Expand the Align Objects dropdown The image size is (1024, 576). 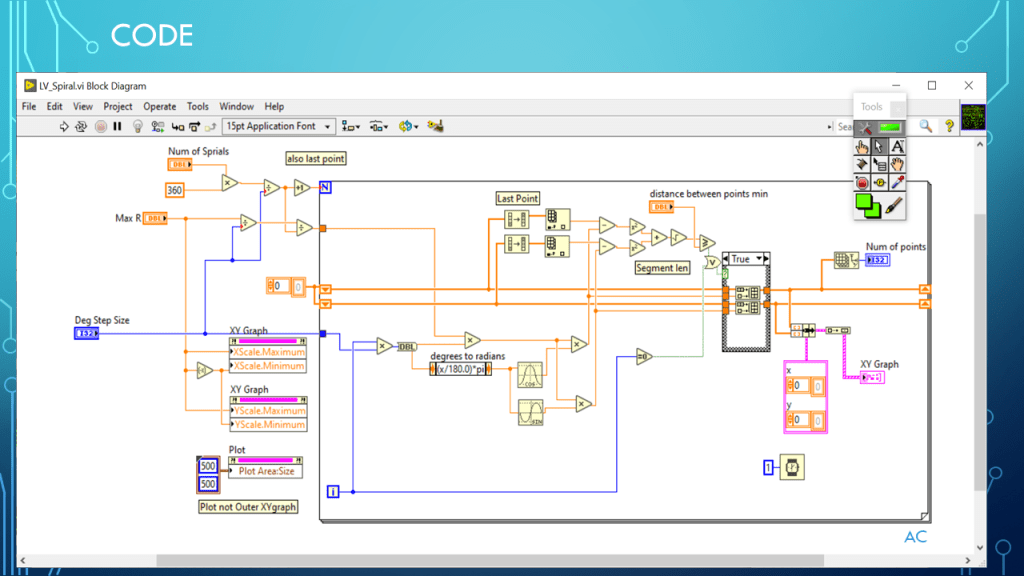(351, 127)
